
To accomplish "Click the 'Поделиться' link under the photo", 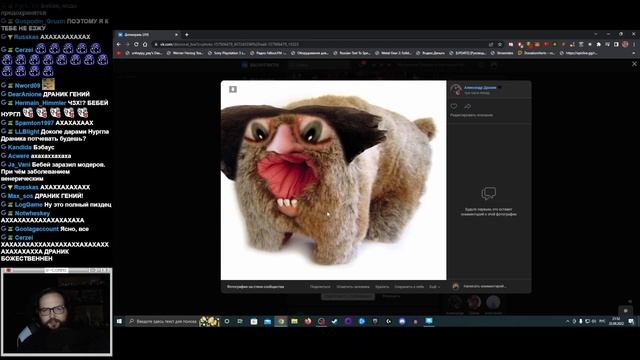I will click(x=320, y=287).
